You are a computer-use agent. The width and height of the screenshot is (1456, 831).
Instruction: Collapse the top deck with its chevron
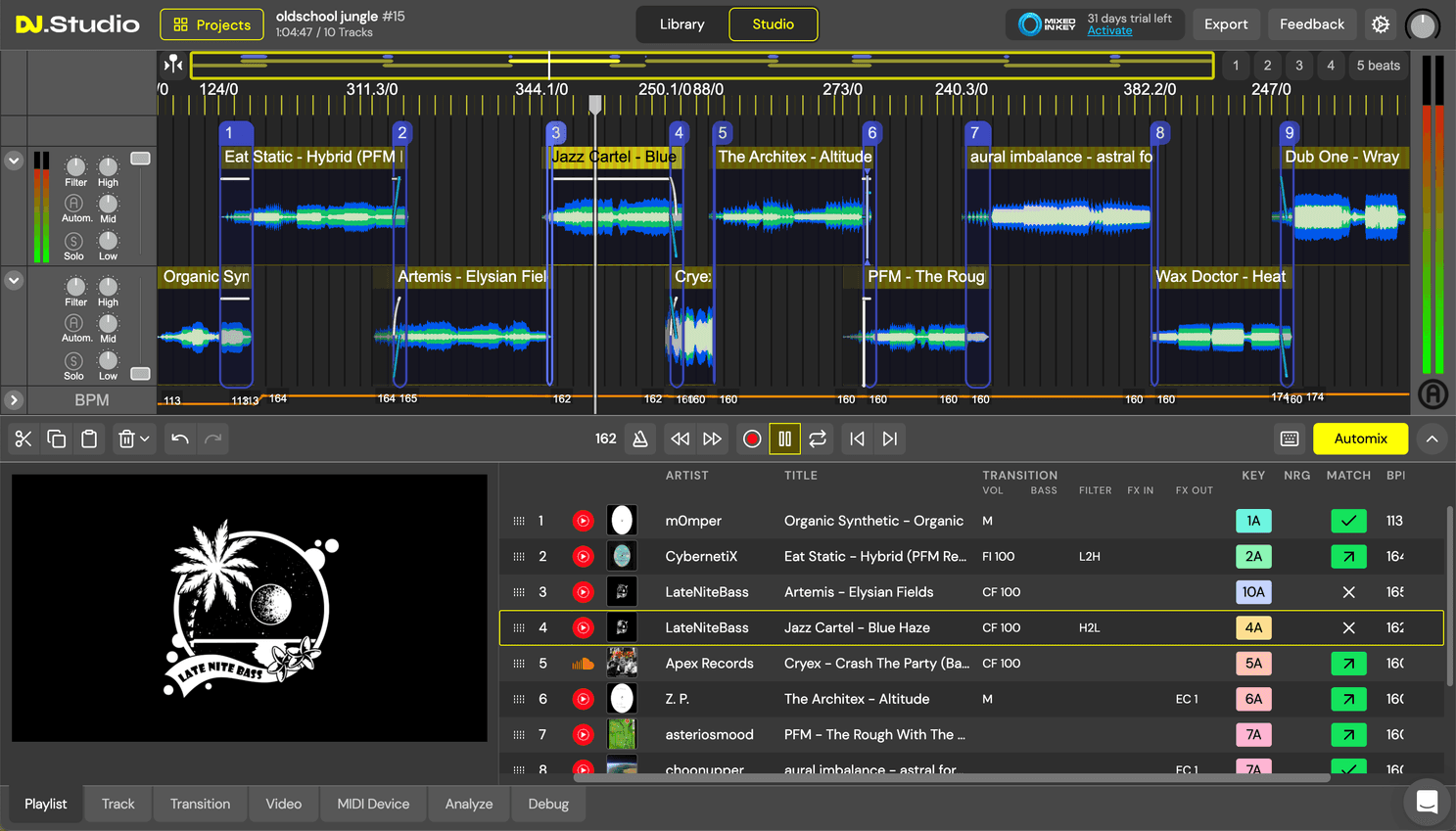14,161
